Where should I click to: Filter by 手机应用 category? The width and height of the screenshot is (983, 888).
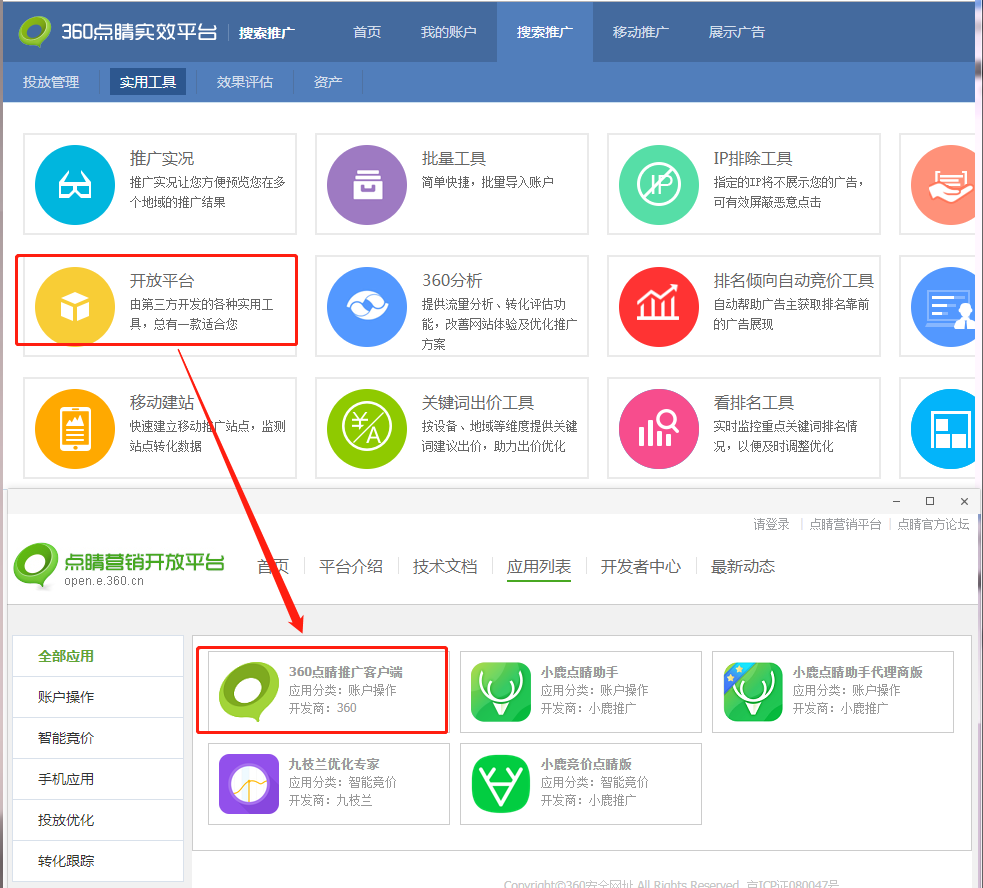(98, 779)
